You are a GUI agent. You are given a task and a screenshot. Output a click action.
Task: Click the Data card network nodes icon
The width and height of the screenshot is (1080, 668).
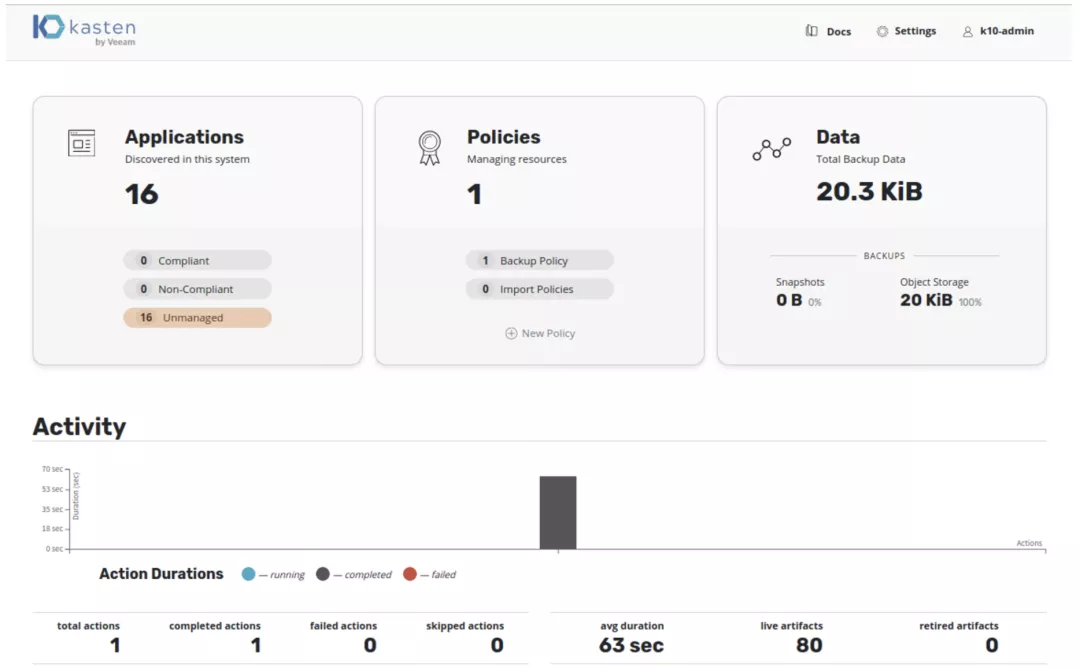point(770,149)
